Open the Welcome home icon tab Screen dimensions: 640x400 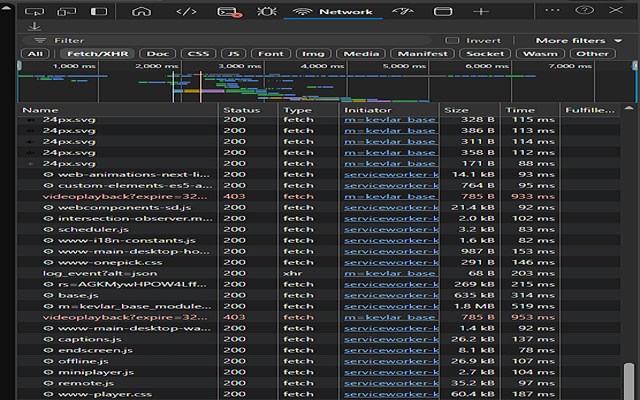(141, 12)
